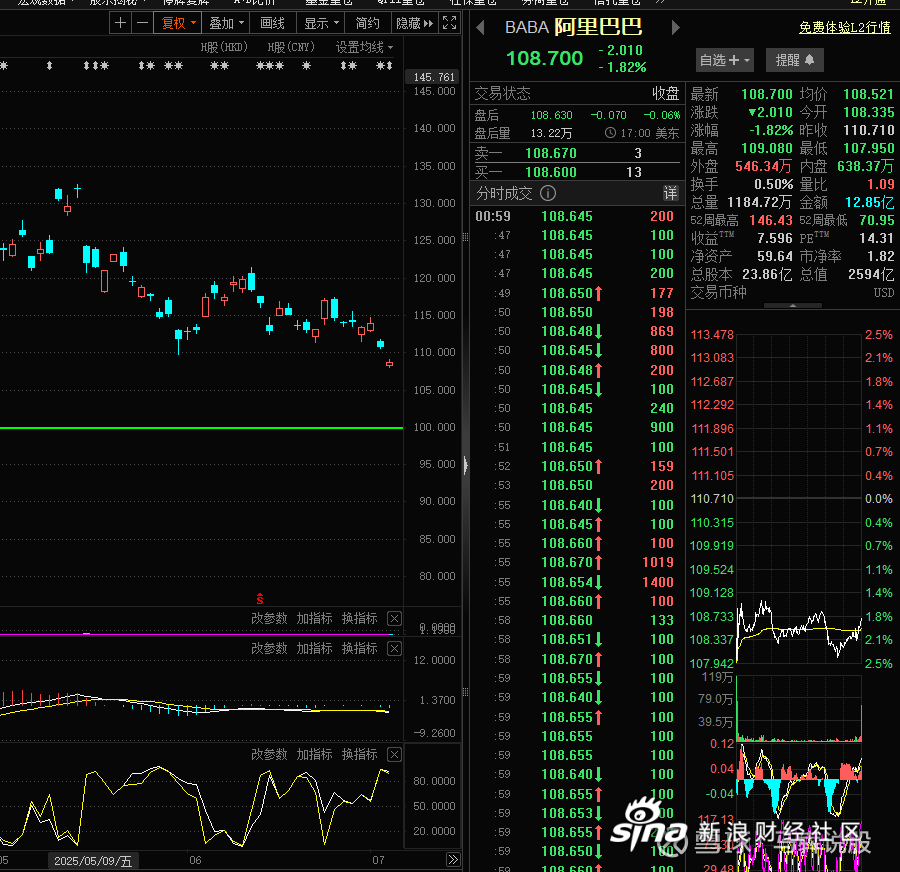Click the 最高 109.080 value
900x872 pixels.
[x=766, y=149]
